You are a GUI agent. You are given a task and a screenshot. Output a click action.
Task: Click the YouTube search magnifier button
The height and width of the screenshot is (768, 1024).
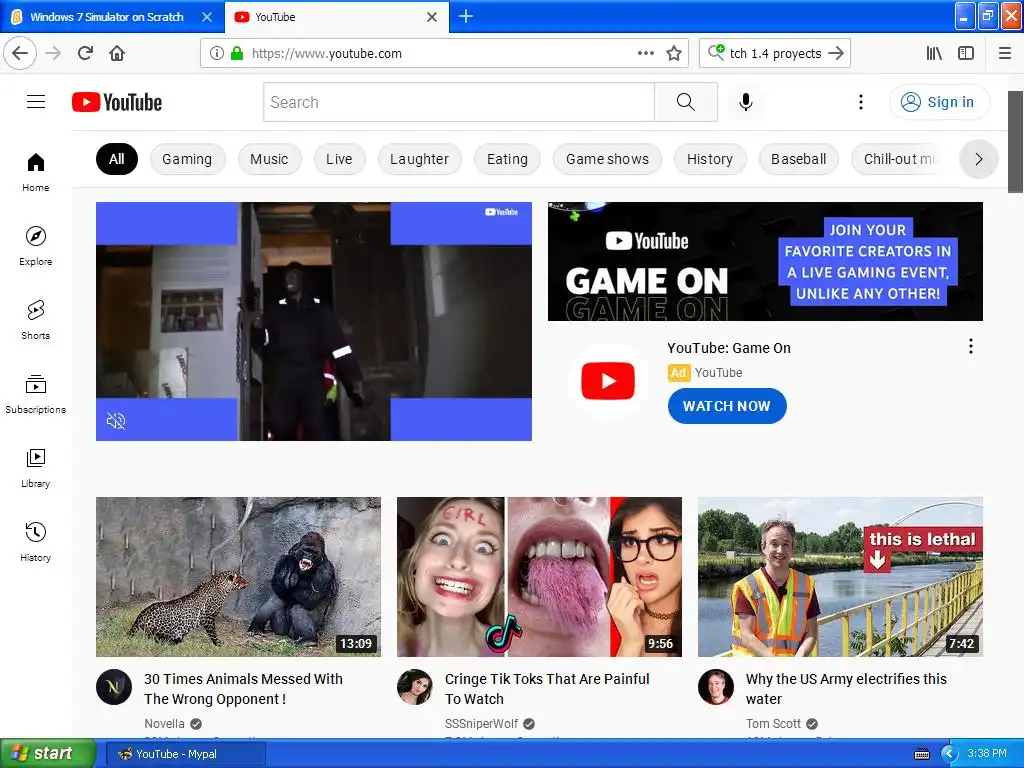(686, 102)
